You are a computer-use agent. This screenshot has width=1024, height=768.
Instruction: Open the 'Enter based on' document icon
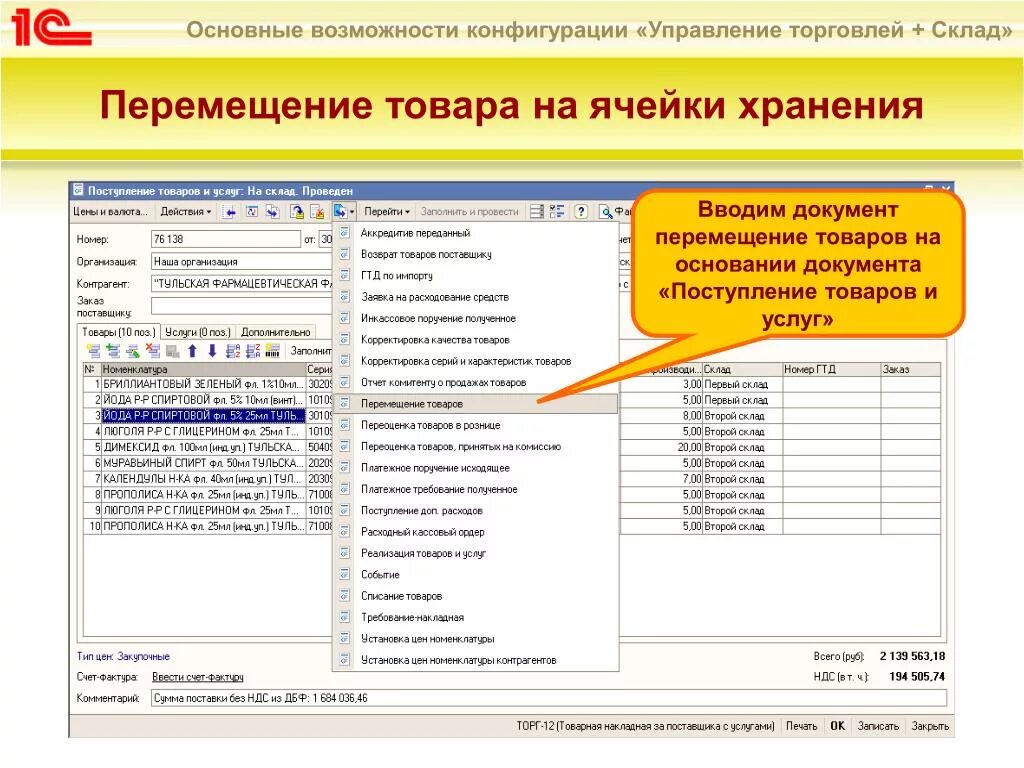point(340,212)
